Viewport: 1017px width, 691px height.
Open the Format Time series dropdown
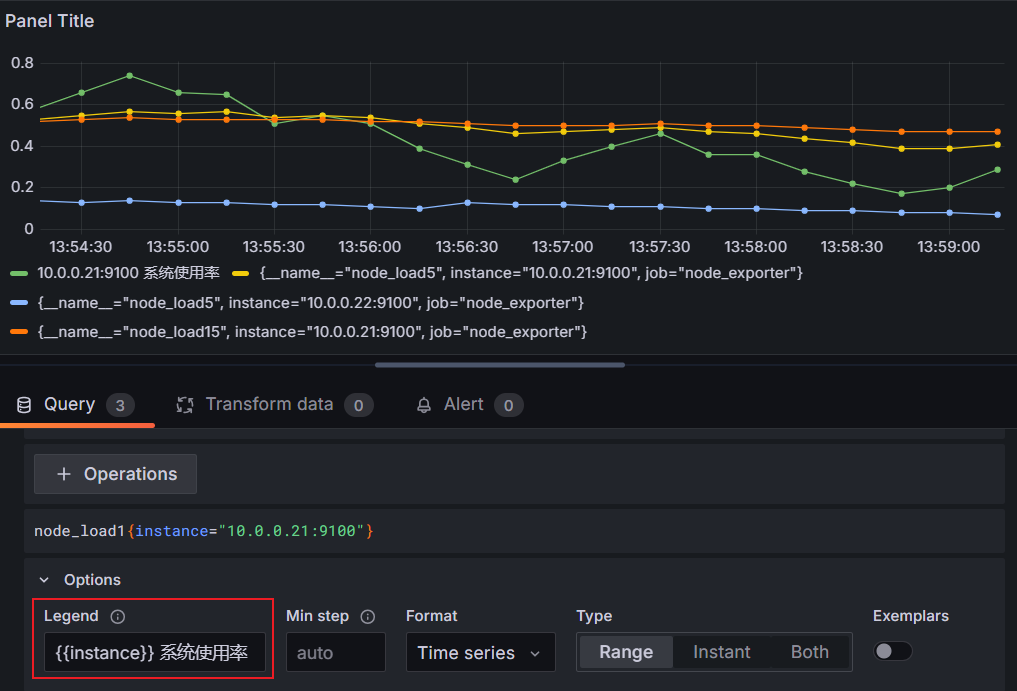(x=480, y=653)
